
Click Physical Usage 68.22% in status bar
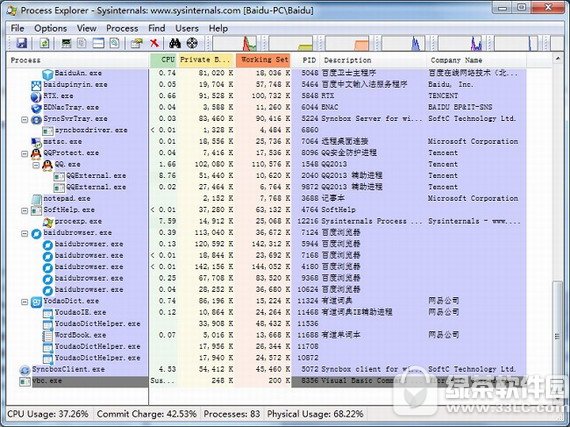point(315,414)
